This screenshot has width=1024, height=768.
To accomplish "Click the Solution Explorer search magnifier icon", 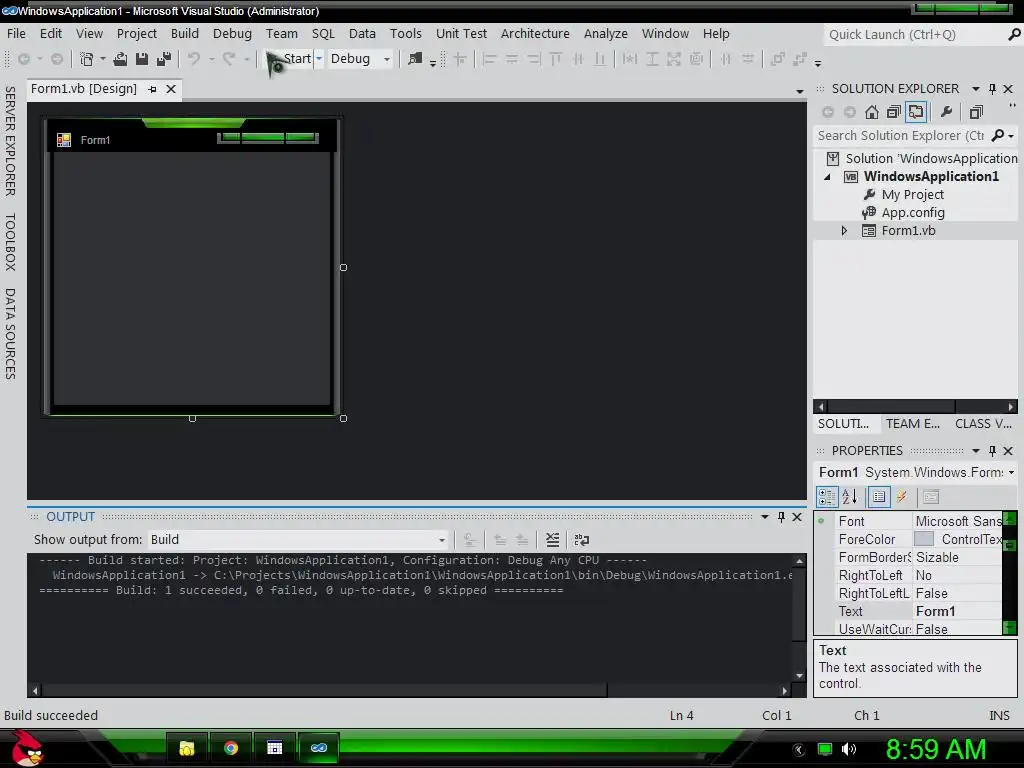I will (x=998, y=135).
